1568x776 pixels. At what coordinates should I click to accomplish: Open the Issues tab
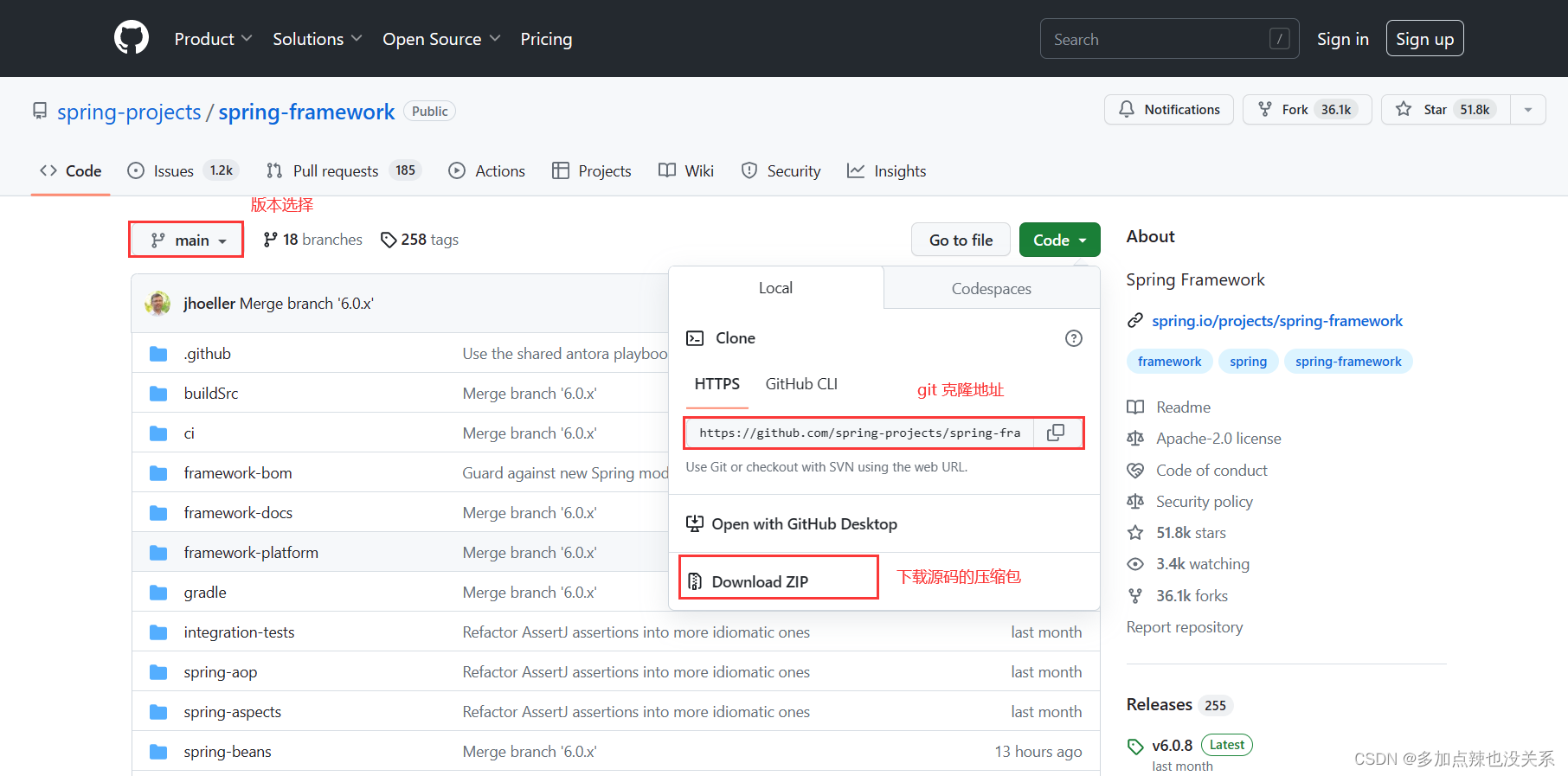183,170
